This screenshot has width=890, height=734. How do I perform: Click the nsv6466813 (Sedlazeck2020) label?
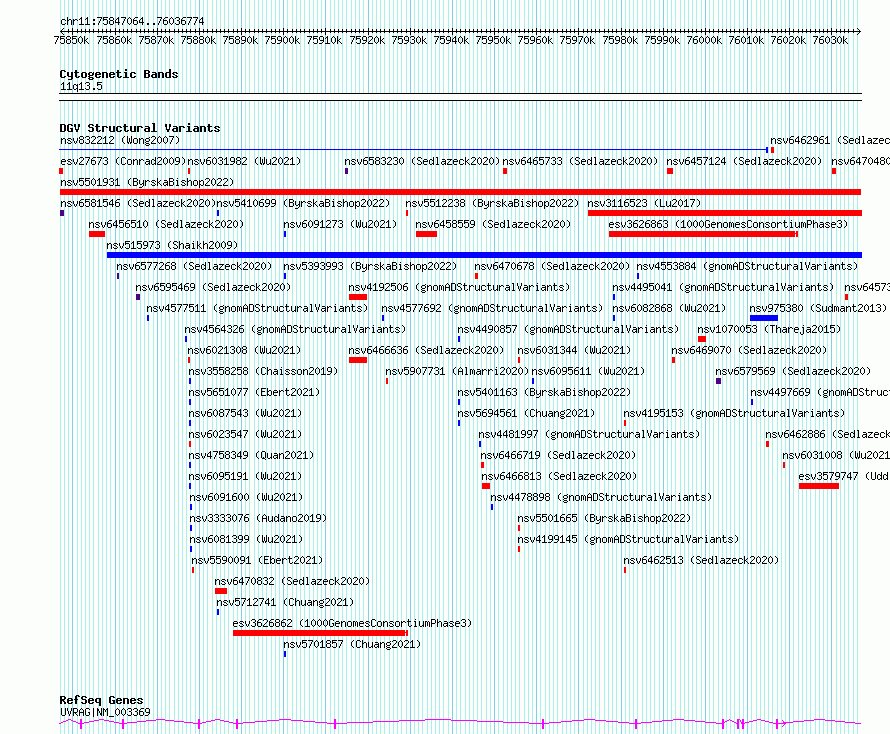pos(559,476)
